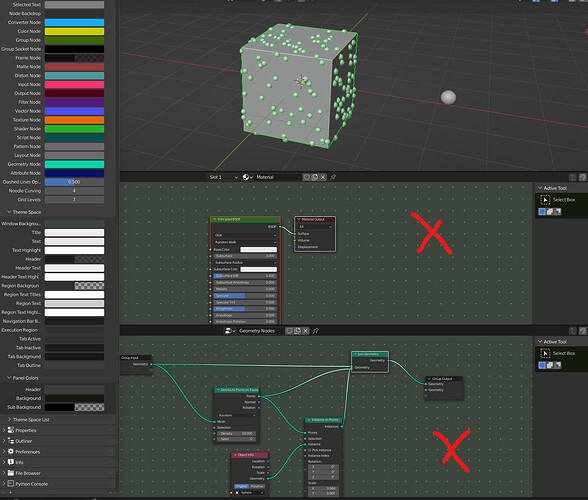Adjust the Specular slider on Principled BSDF
The width and height of the screenshot is (588, 500).
point(245,296)
